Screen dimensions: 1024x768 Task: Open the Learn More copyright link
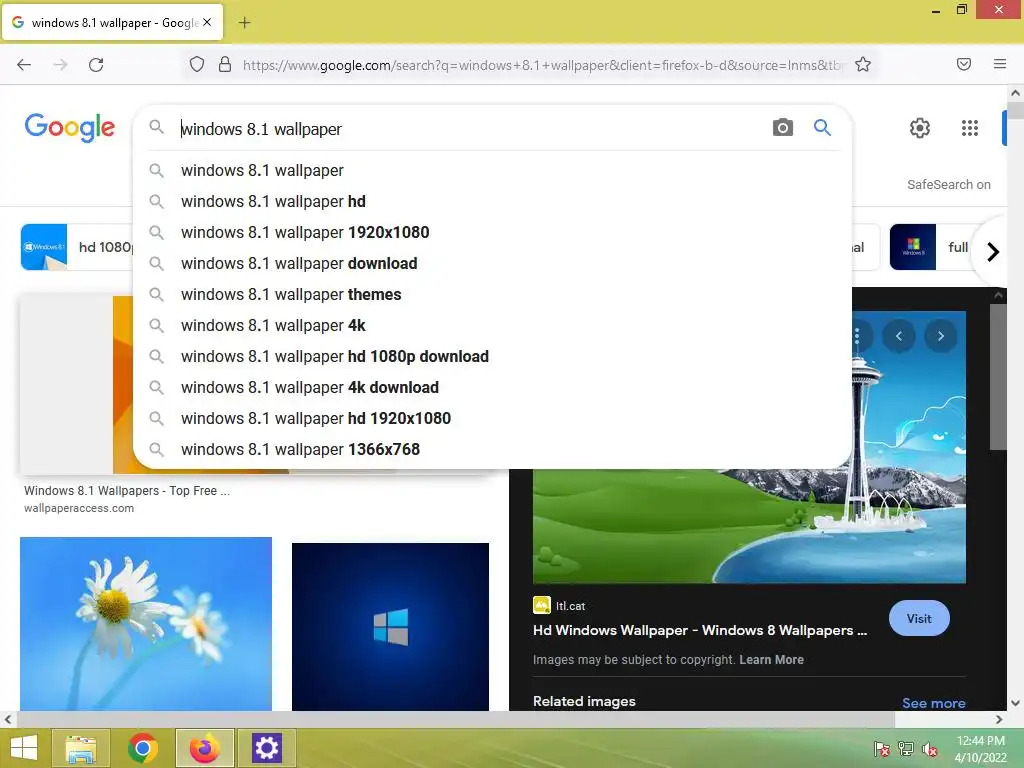coord(771,660)
